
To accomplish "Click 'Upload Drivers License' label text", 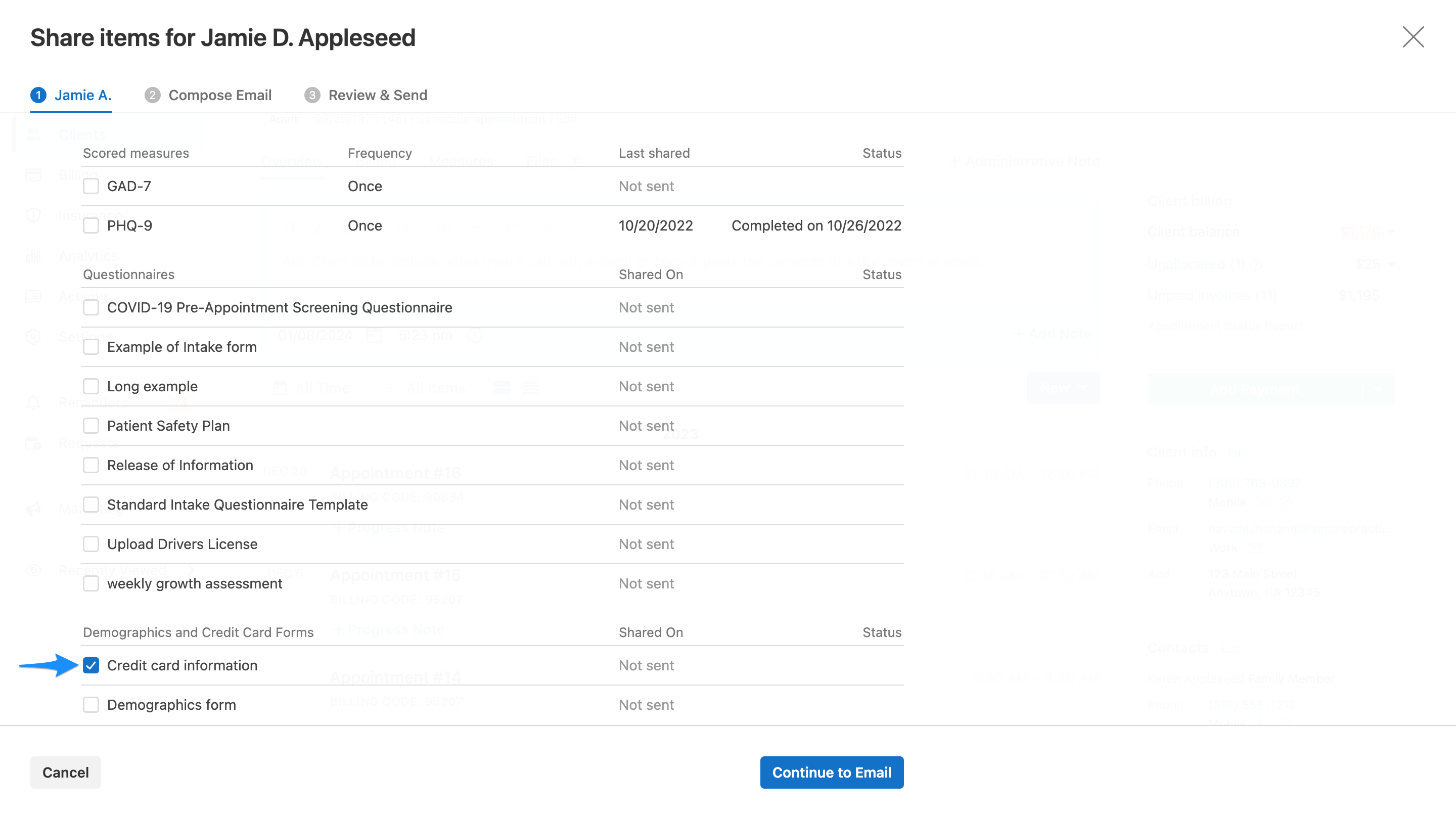I will coord(182,544).
